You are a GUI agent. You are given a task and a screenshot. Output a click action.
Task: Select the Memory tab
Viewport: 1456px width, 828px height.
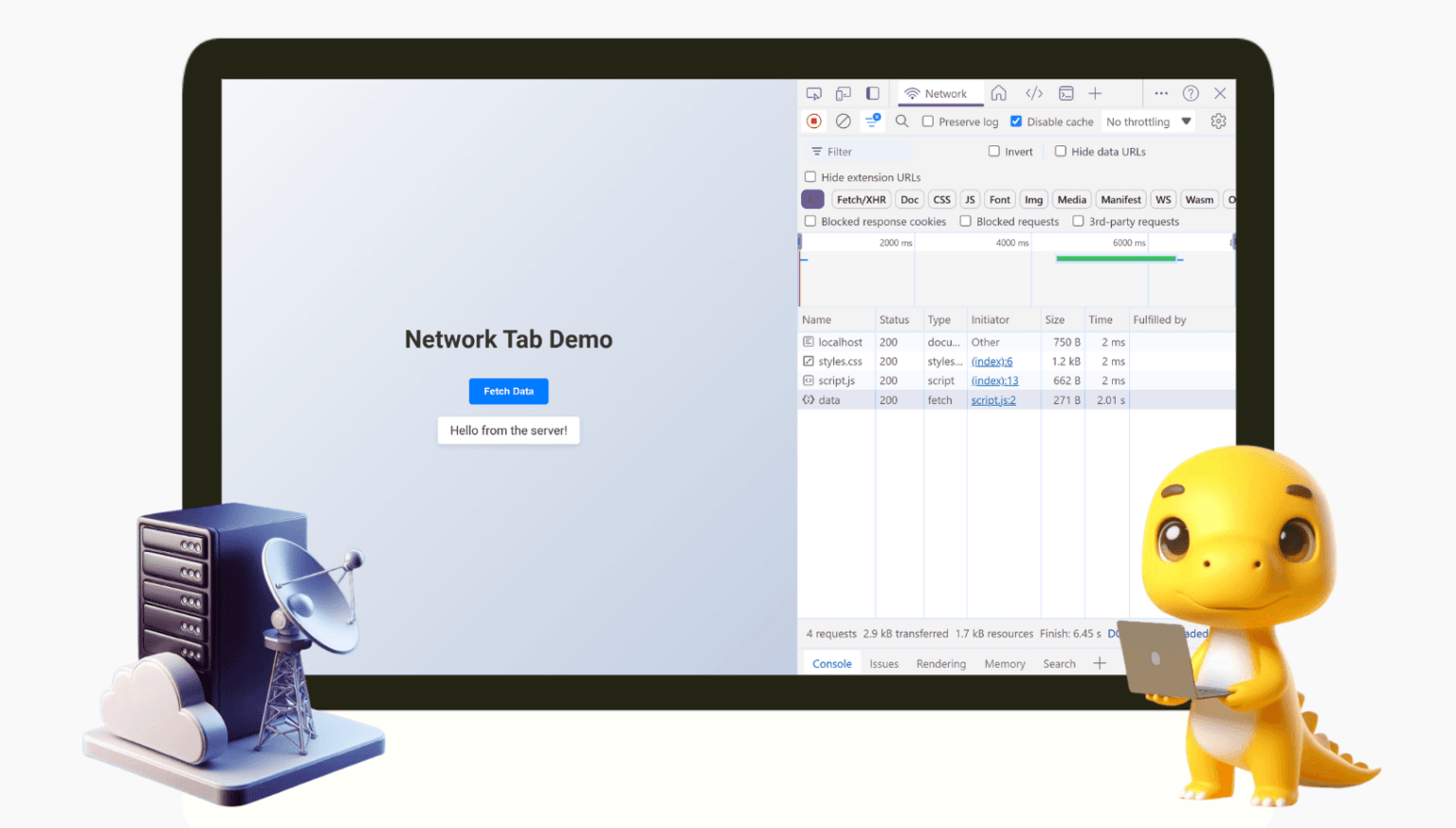[1004, 663]
